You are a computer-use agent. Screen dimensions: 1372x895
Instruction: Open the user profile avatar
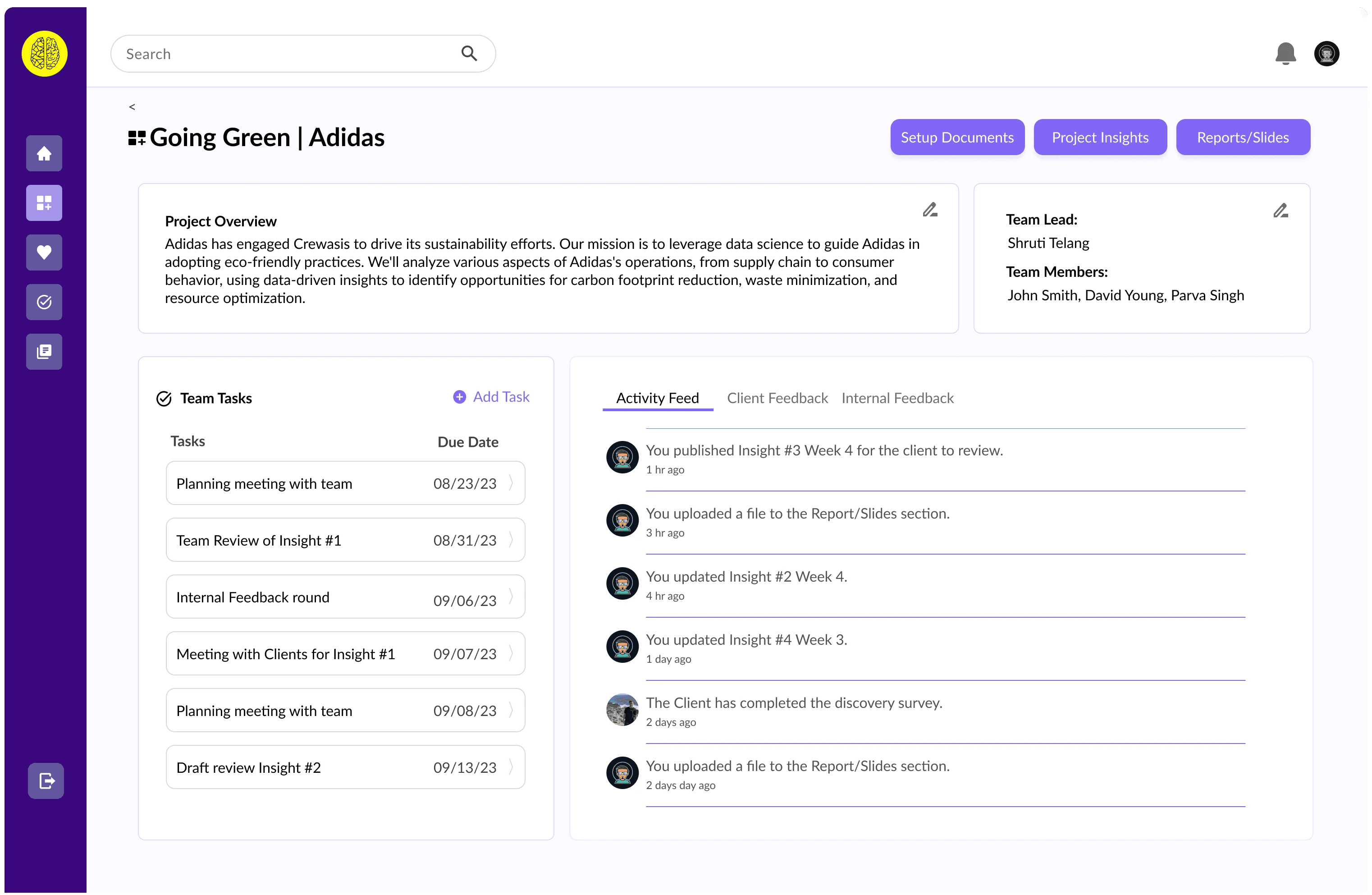[1326, 54]
